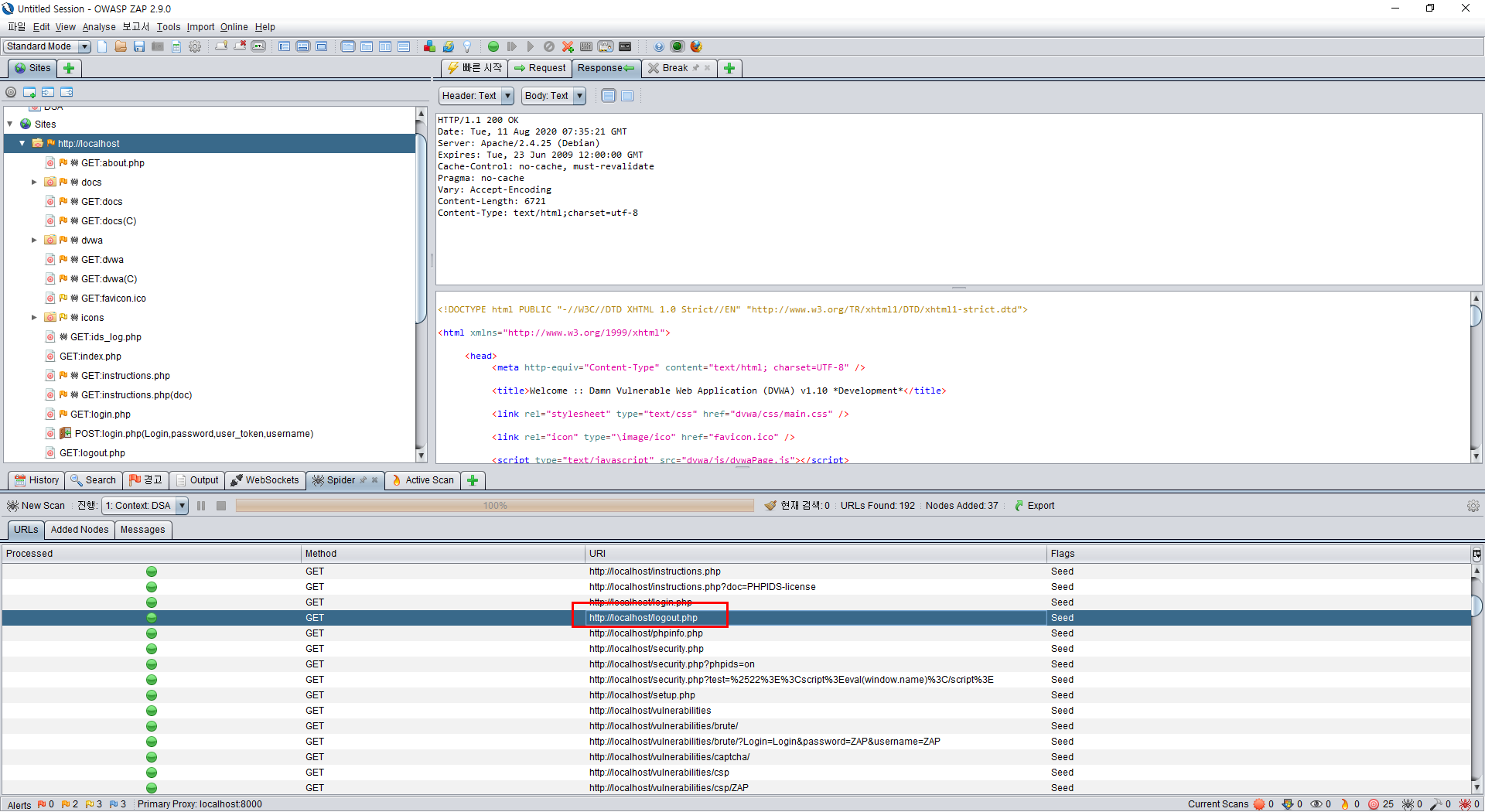Select the http://localhost/phpinfo.php URL row

pos(736,633)
